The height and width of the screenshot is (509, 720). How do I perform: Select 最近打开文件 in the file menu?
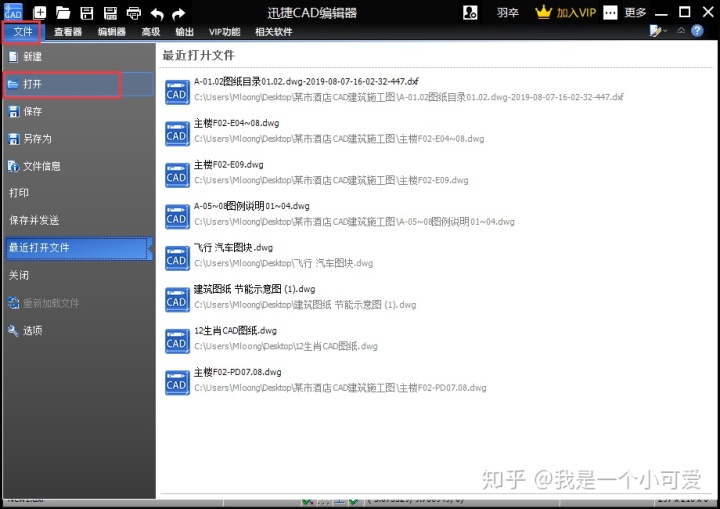pyautogui.click(x=78, y=248)
